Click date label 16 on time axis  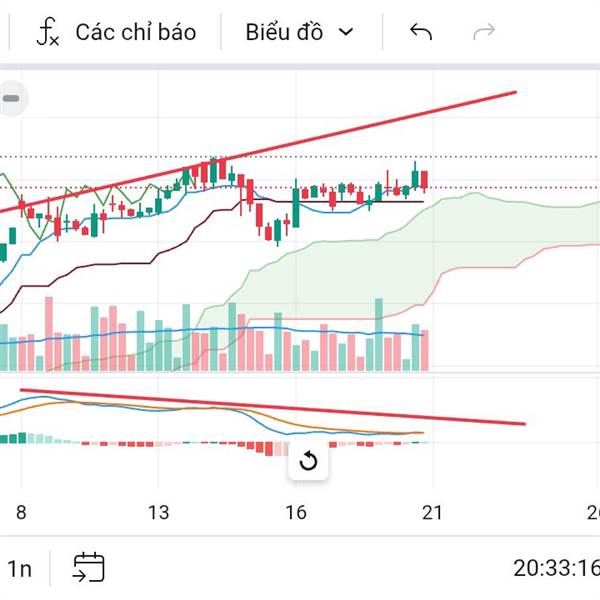[295, 513]
